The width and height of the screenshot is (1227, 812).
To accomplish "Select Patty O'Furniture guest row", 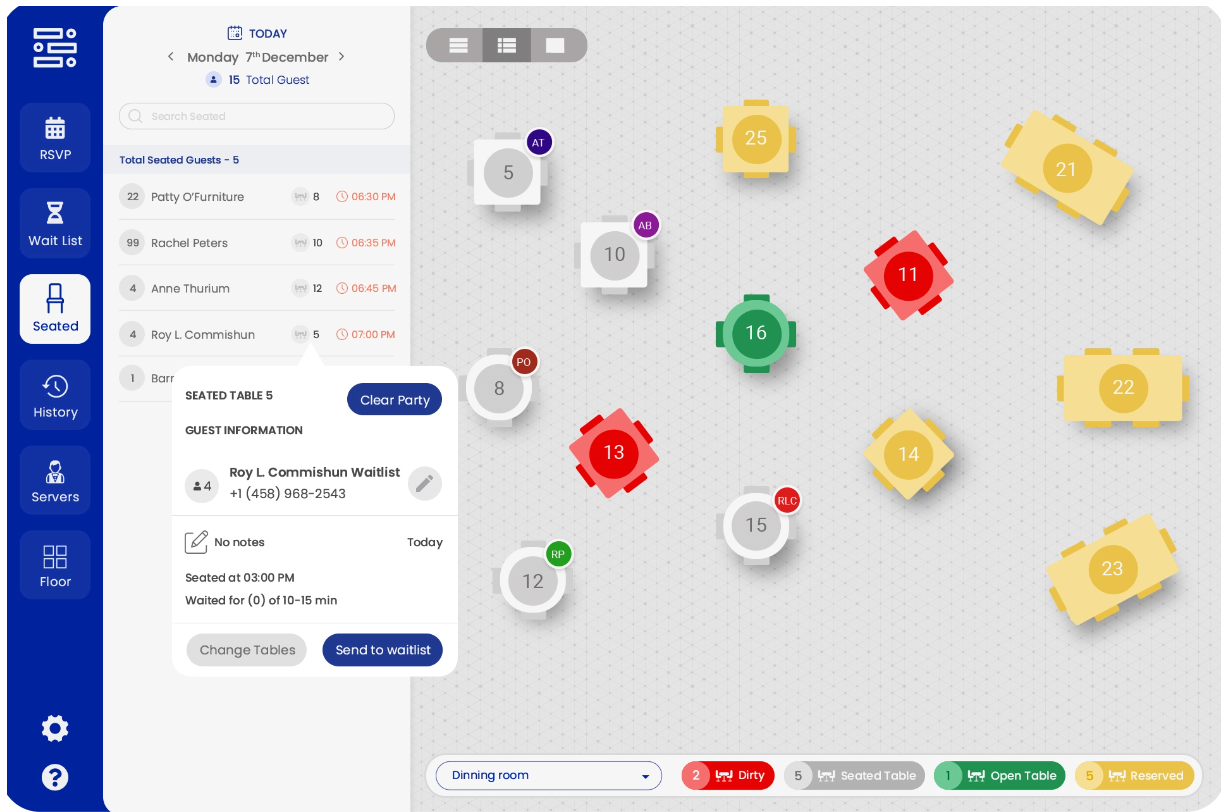I will (257, 197).
